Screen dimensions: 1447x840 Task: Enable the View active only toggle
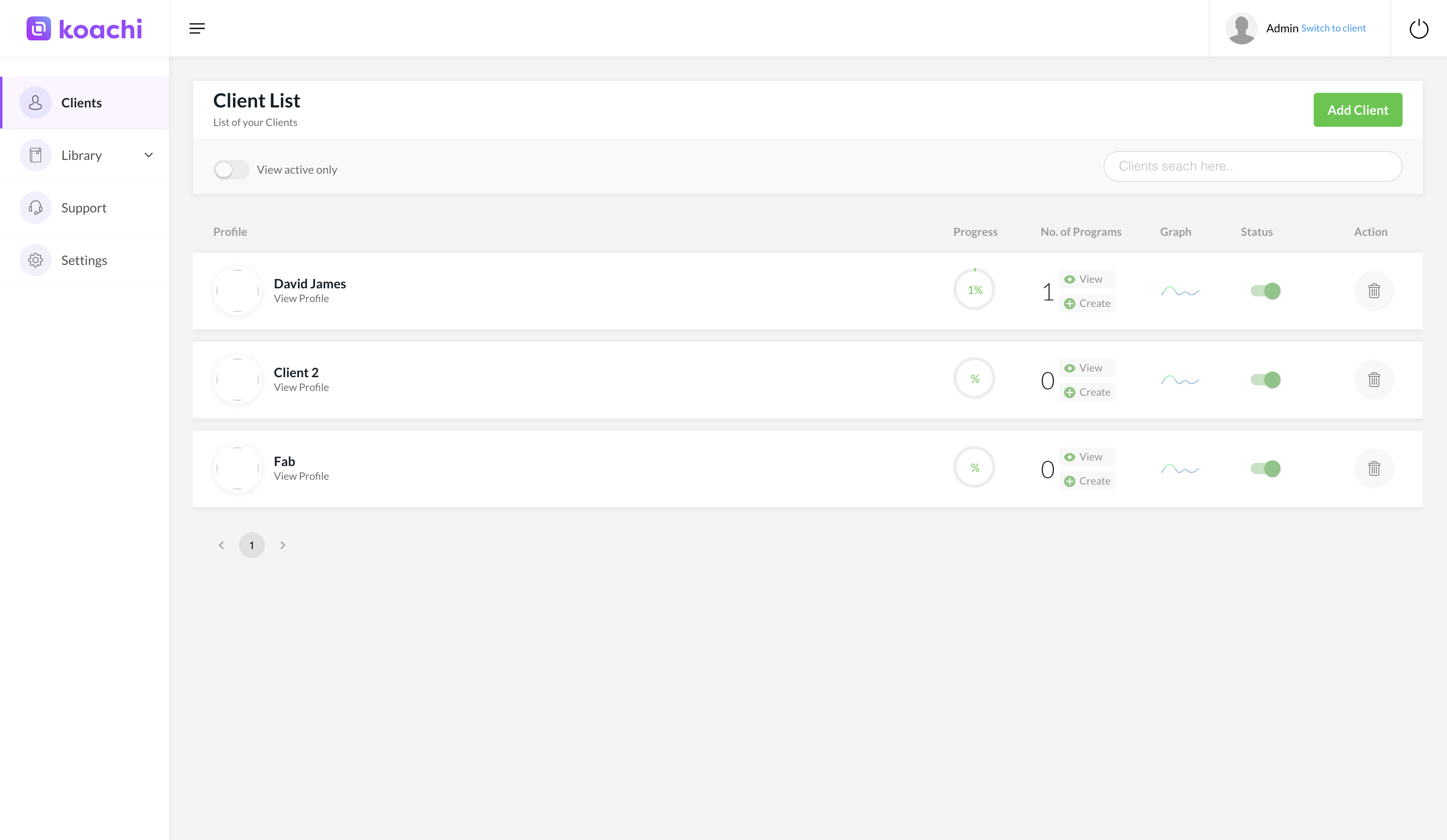[x=231, y=169]
